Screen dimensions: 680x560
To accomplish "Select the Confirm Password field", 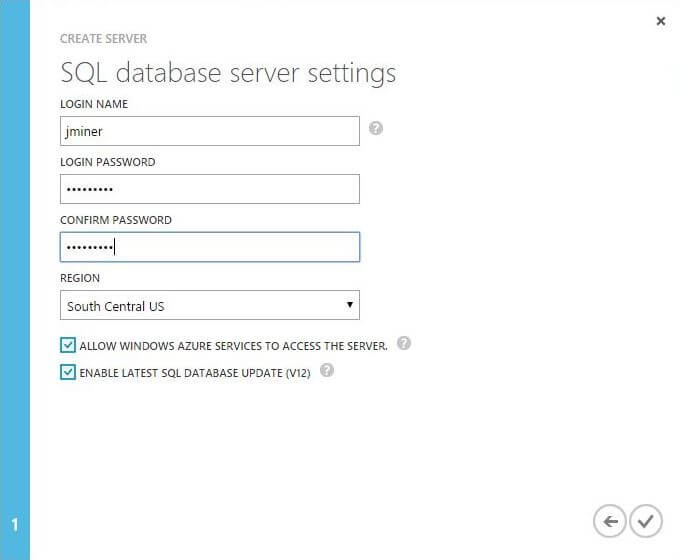I will [x=210, y=247].
